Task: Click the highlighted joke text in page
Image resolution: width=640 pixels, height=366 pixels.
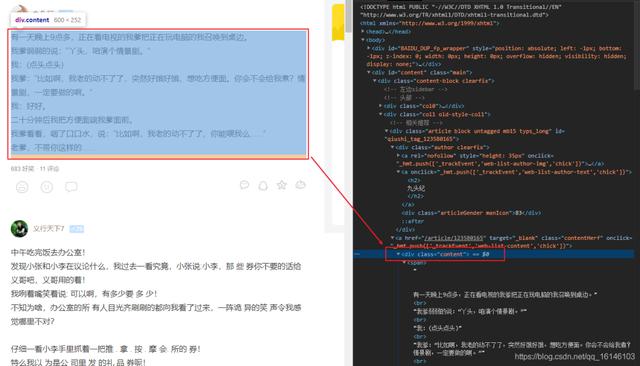Action: coord(158,92)
